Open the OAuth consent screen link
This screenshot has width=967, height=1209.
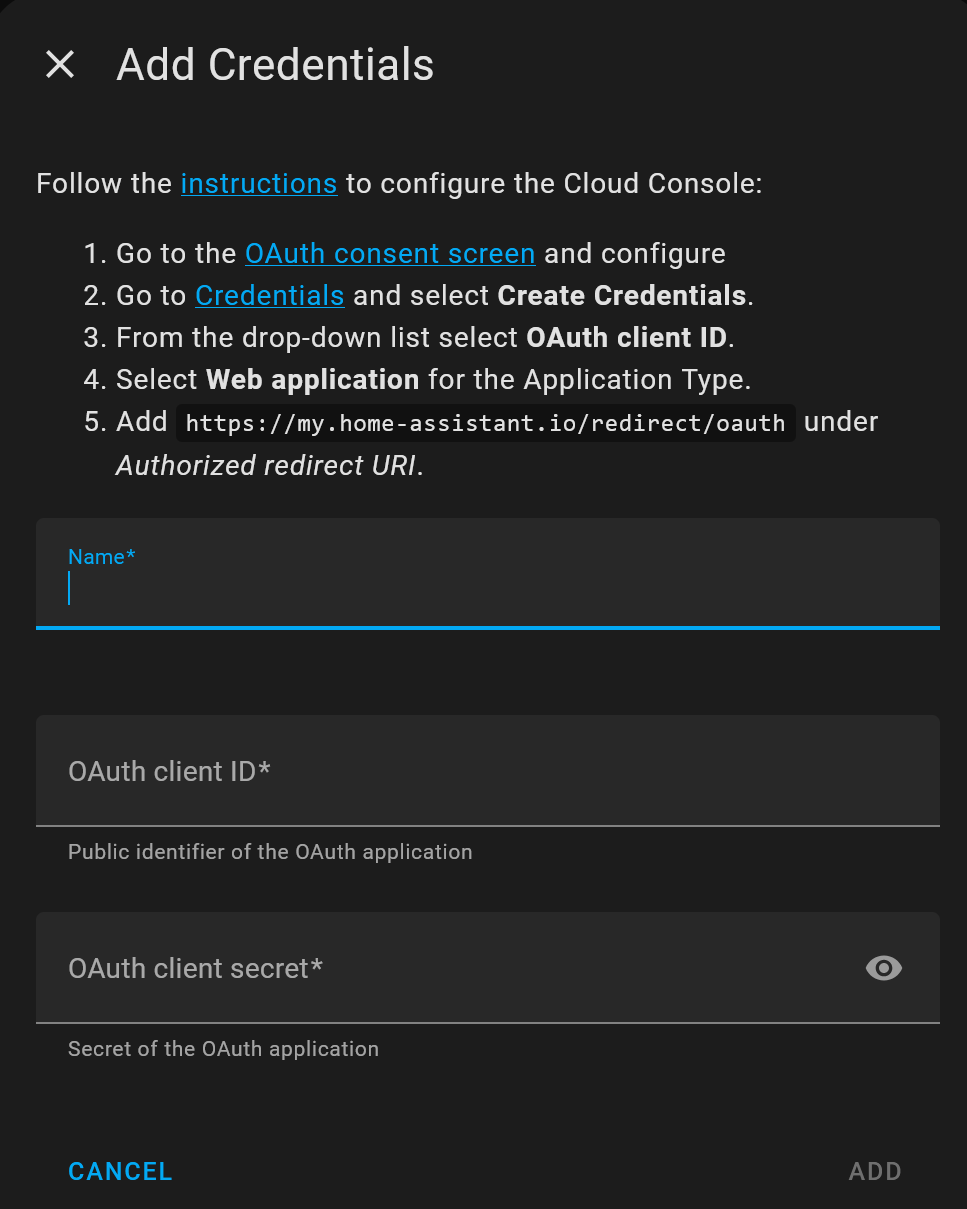coord(389,253)
